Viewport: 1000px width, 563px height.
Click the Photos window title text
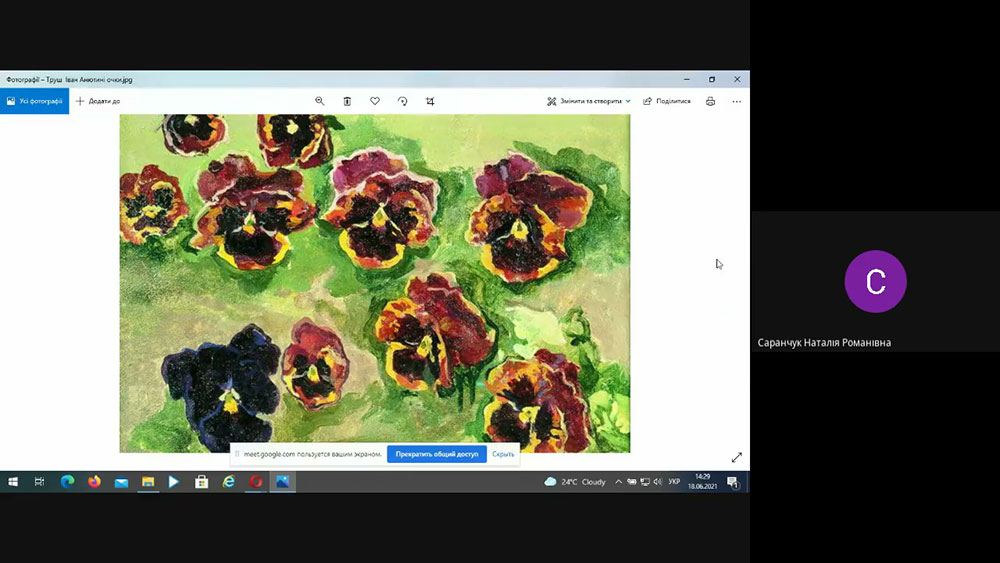70,80
